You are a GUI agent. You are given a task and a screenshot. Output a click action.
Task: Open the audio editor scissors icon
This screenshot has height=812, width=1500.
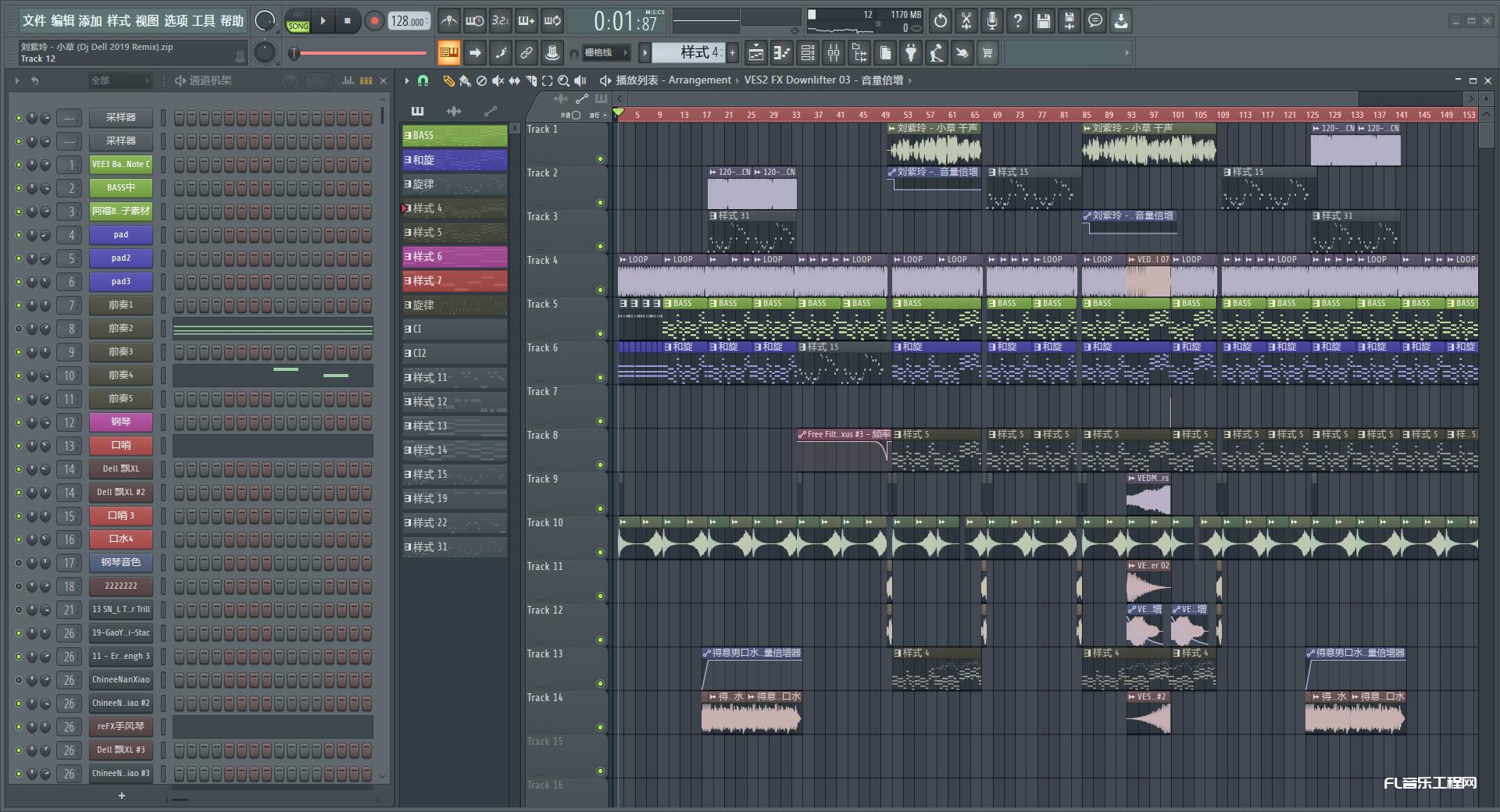(966, 21)
